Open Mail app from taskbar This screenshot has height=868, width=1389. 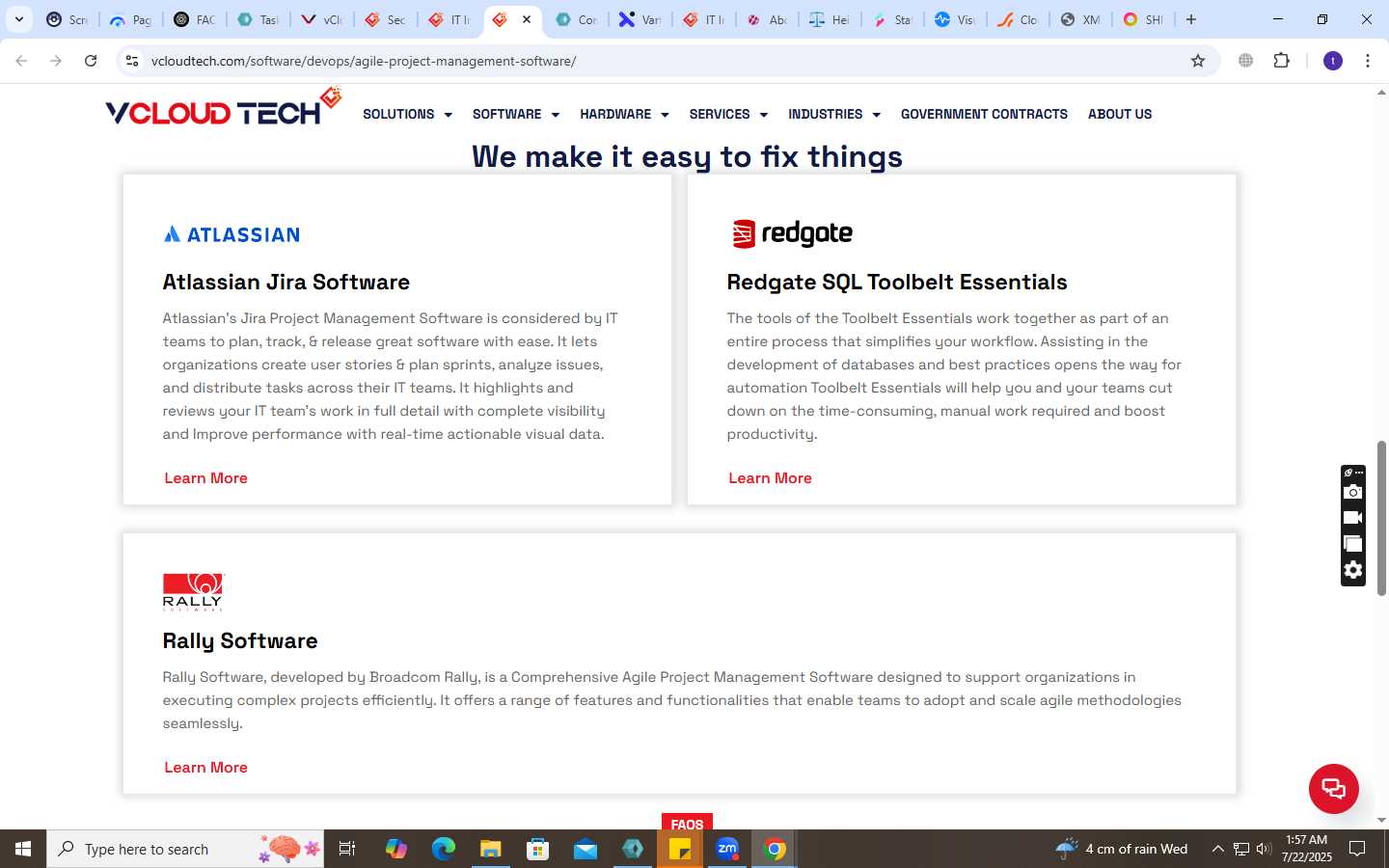pyautogui.click(x=586, y=849)
